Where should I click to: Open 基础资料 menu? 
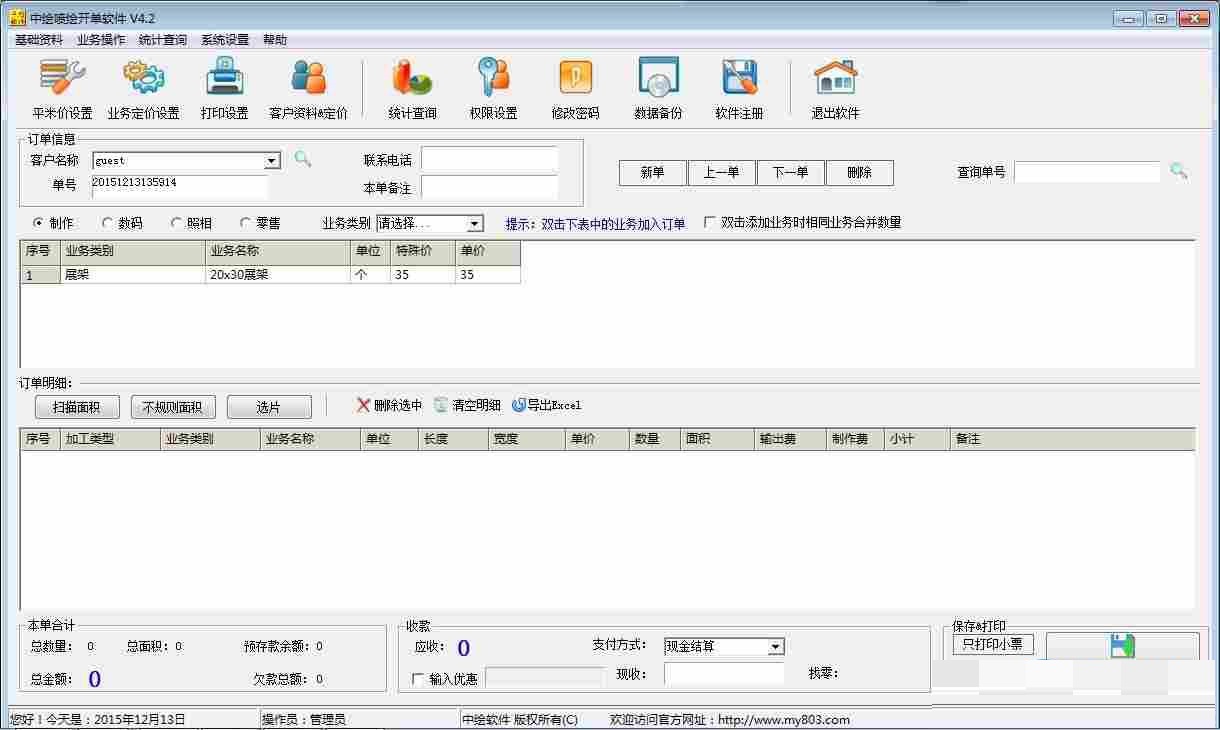tap(39, 40)
